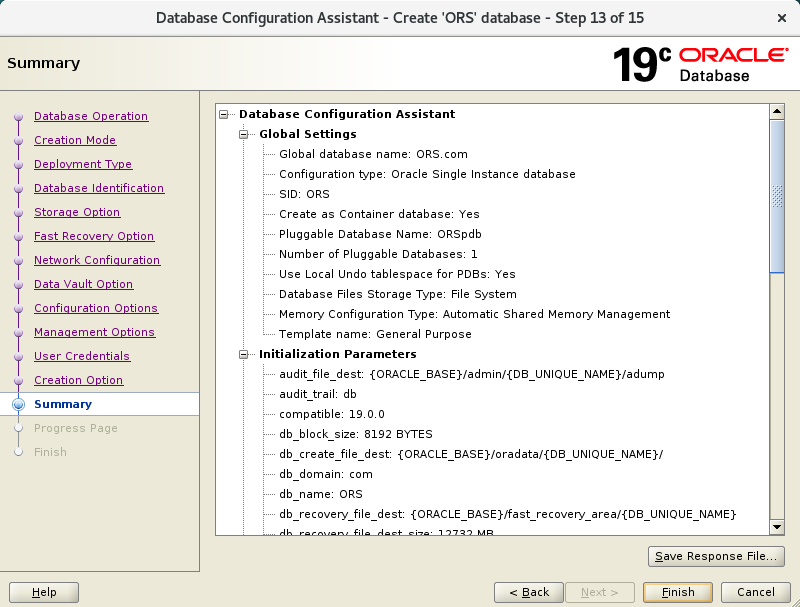The image size is (800, 607).
Task: Select Database Files Storage Type row
Action: click(x=397, y=294)
